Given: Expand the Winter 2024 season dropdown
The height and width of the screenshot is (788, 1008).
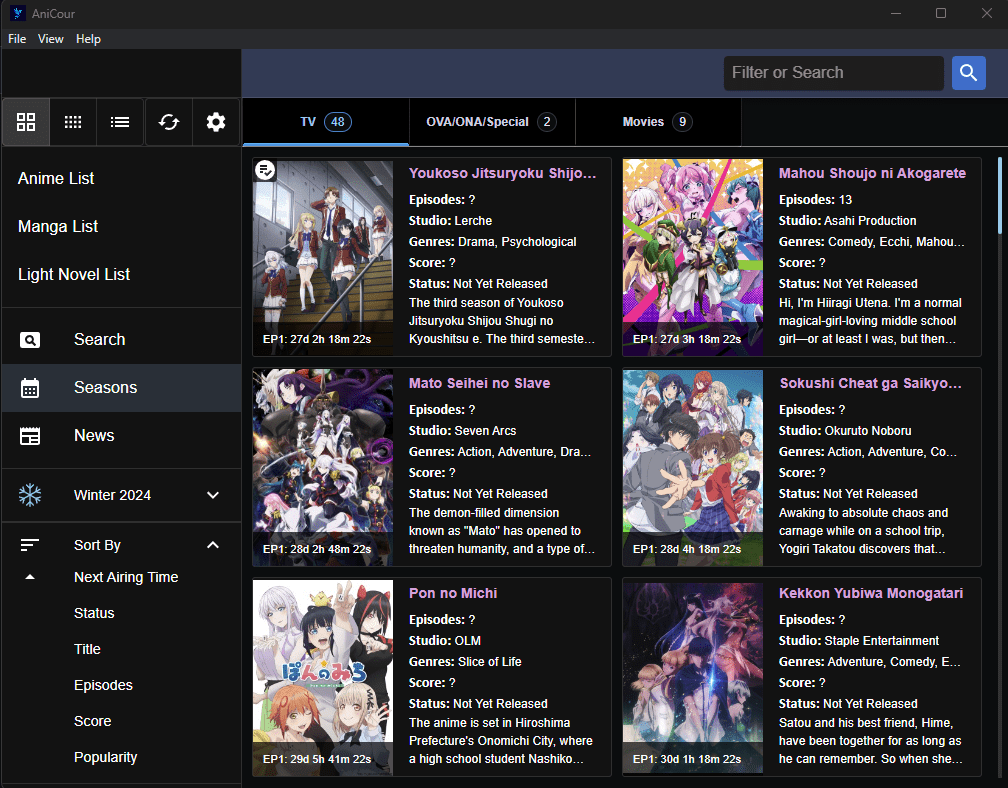Looking at the screenshot, I should [x=213, y=495].
